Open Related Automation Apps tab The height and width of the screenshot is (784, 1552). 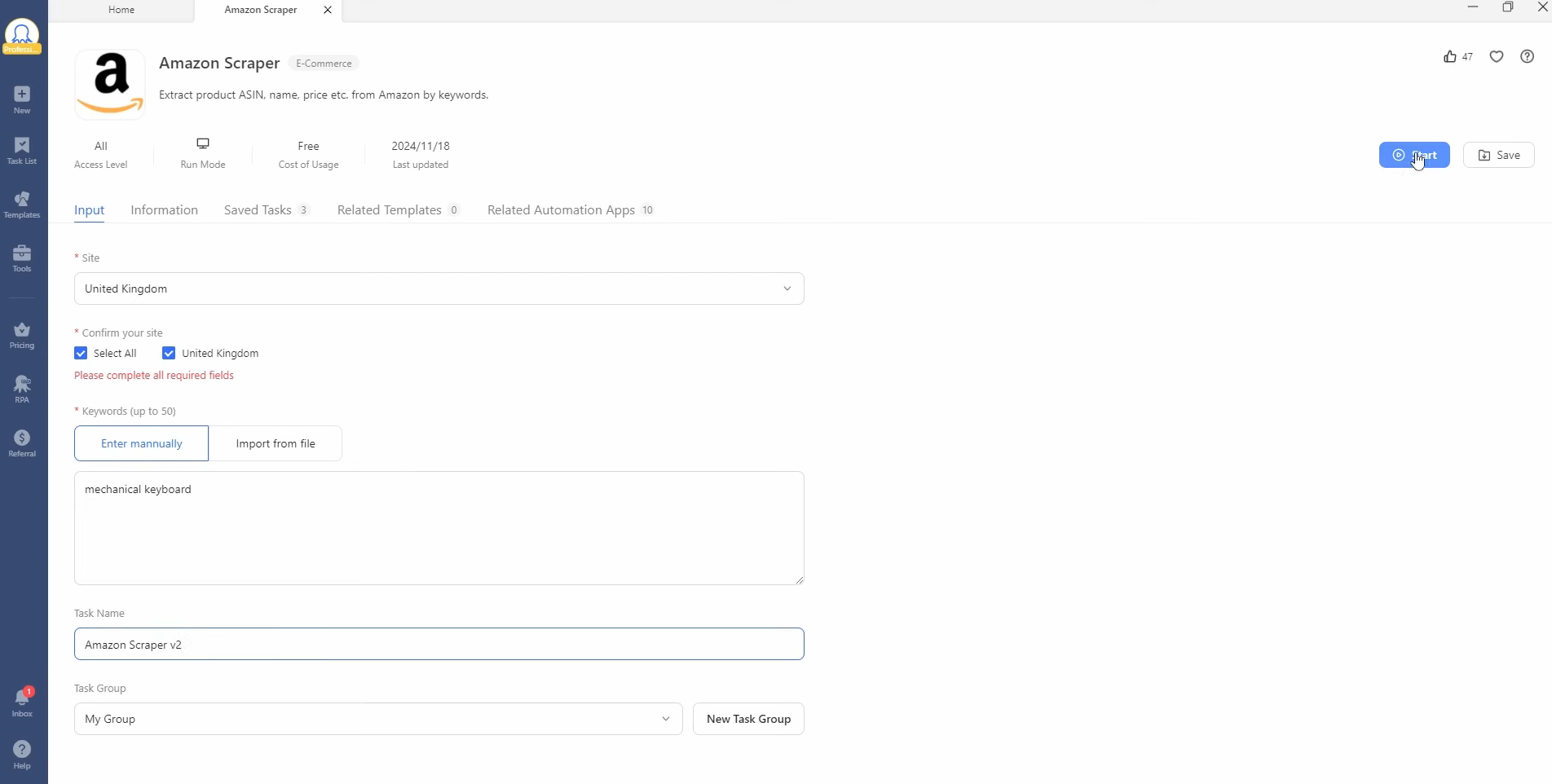click(571, 209)
